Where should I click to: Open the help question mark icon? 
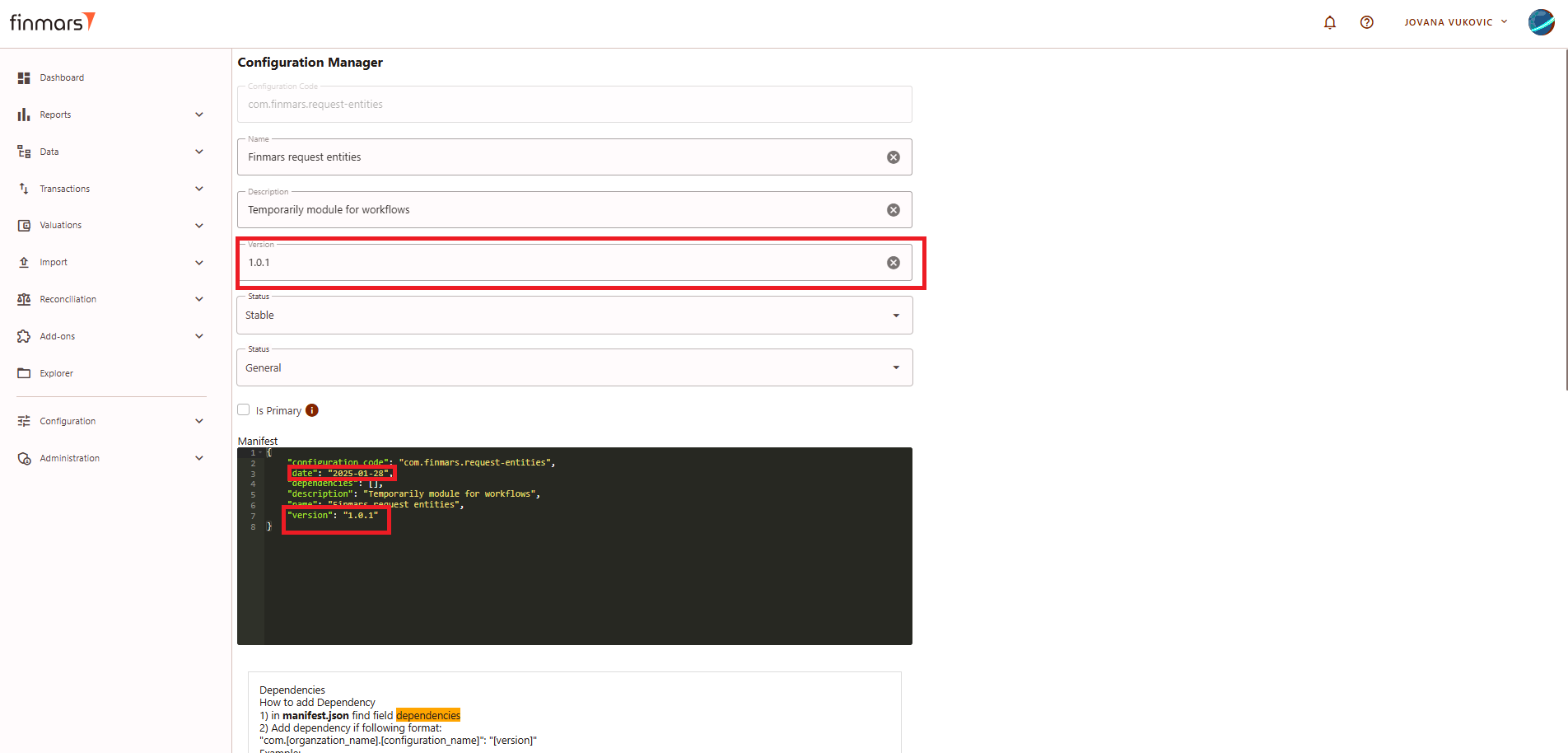pos(1367,22)
